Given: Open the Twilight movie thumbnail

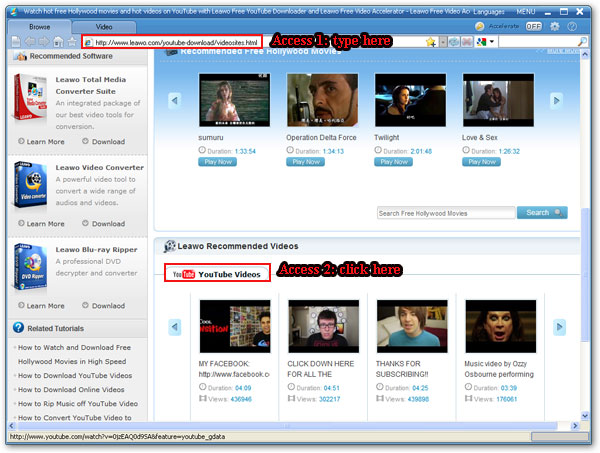Looking at the screenshot, I should pos(411,100).
